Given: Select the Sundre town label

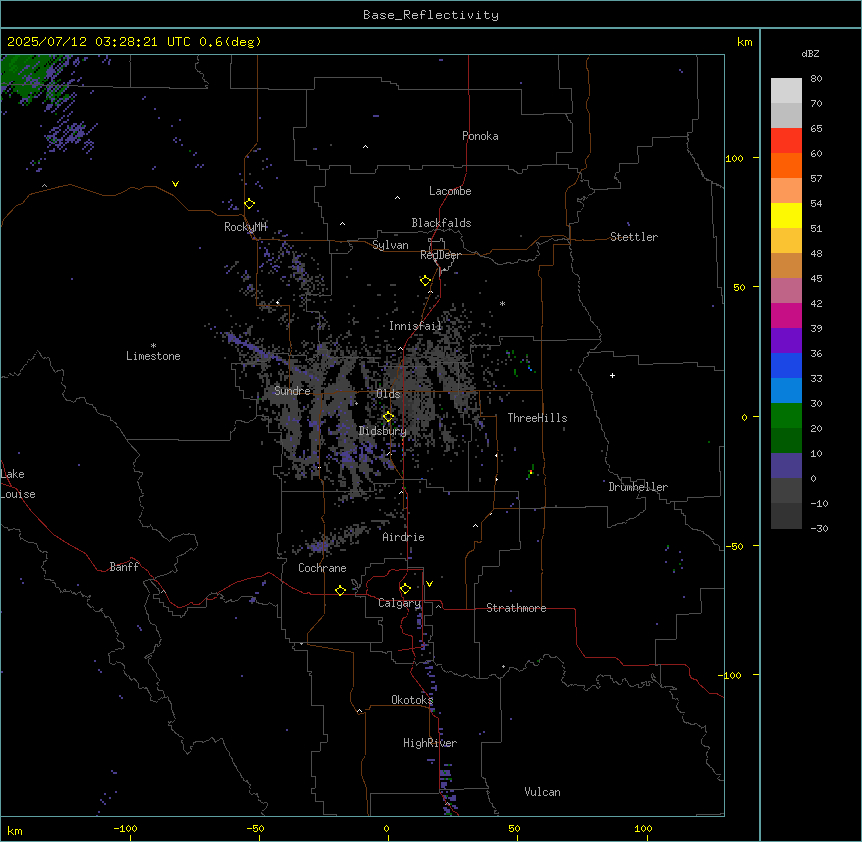Looking at the screenshot, I should 292,391.
